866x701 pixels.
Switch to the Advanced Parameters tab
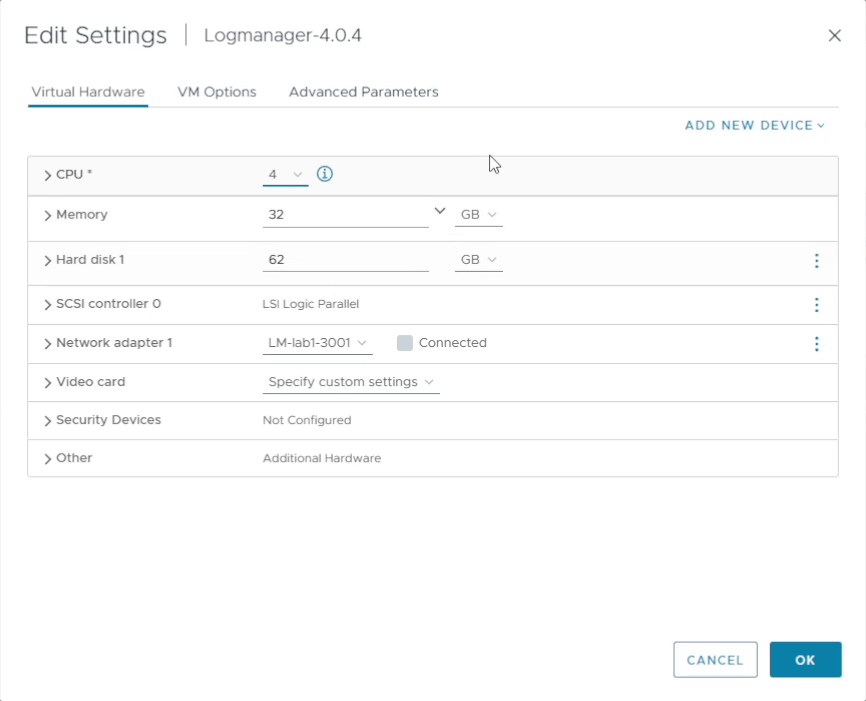pos(363,91)
